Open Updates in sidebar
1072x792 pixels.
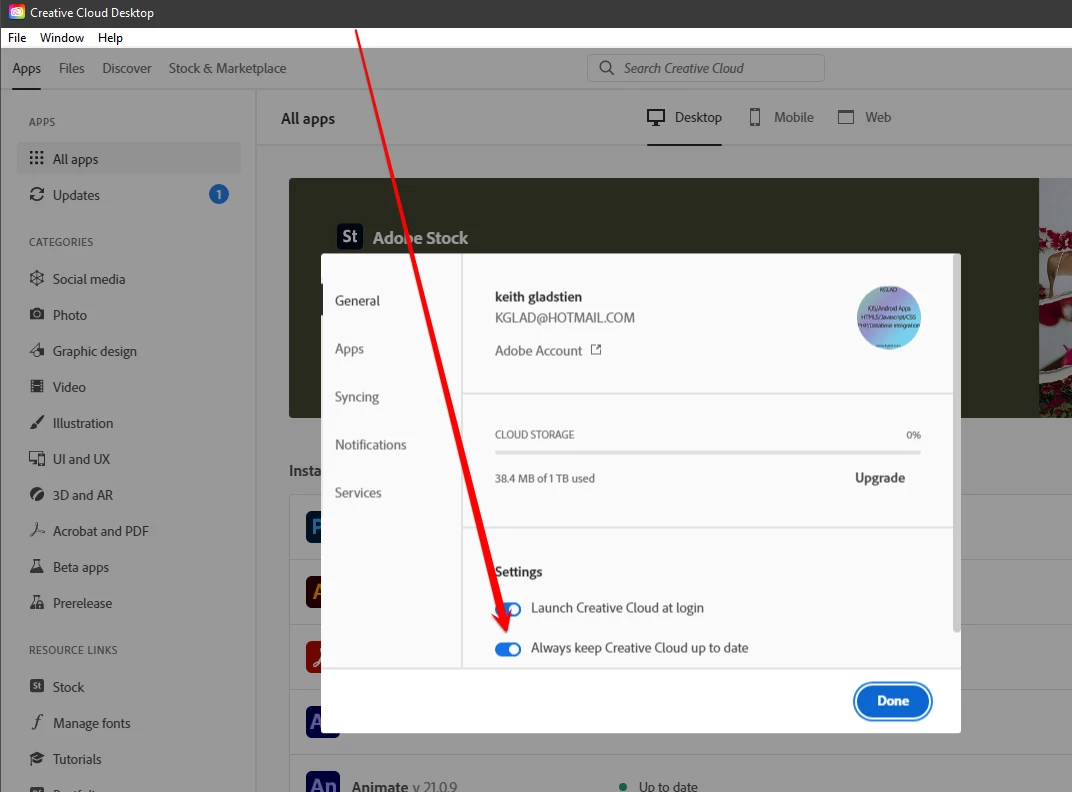(x=129, y=195)
